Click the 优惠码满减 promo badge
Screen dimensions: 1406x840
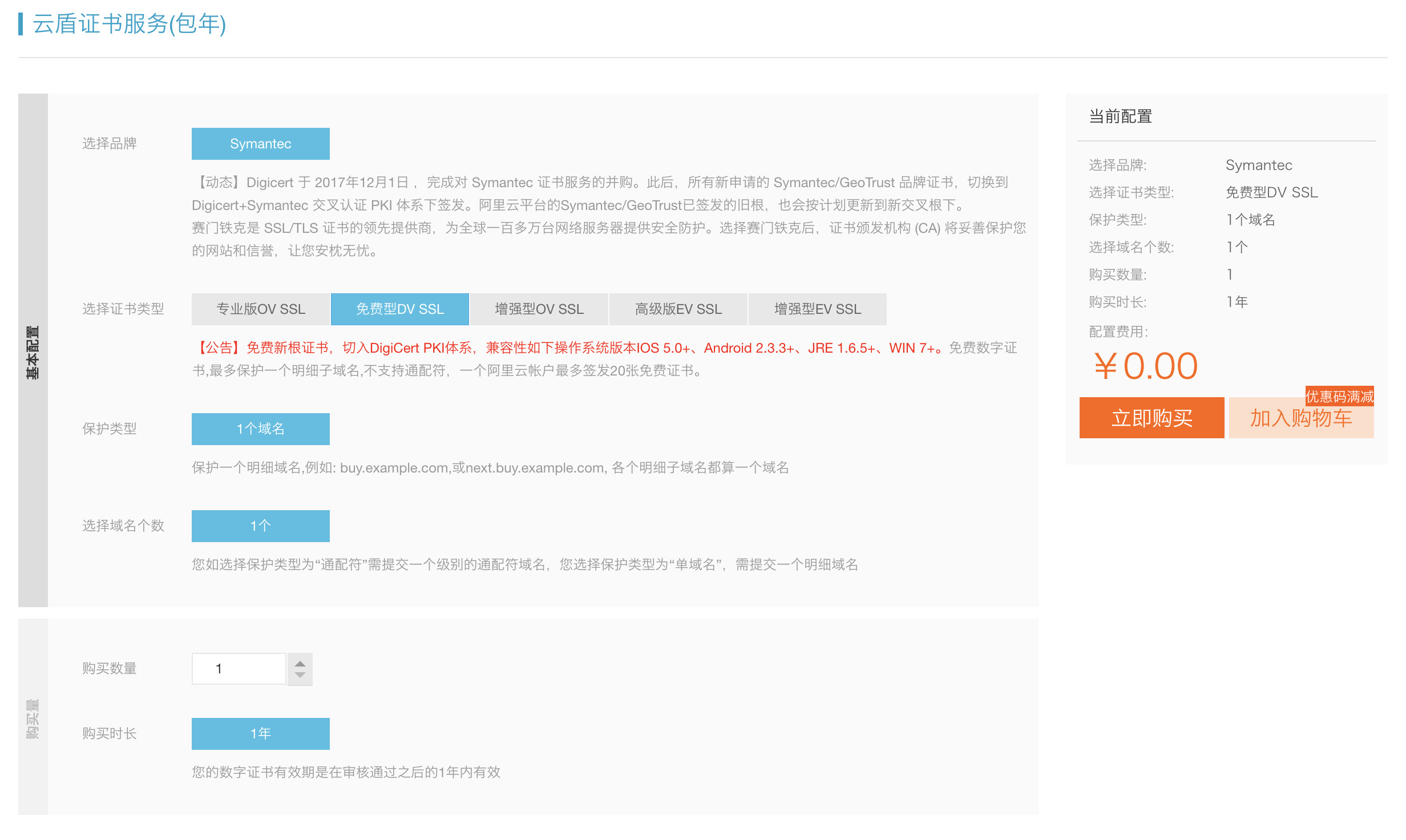(x=1341, y=397)
